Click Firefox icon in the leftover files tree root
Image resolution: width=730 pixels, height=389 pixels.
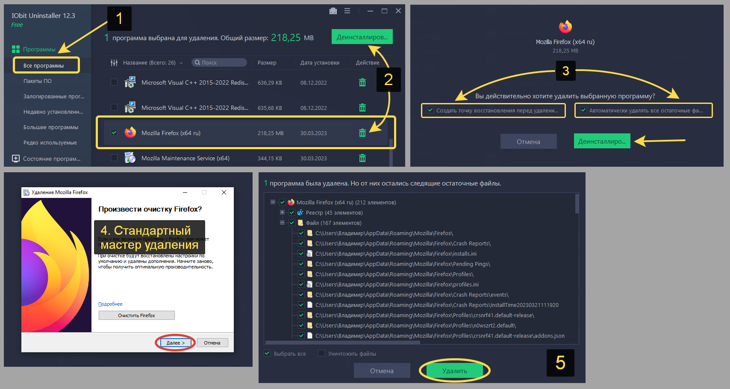click(x=291, y=202)
